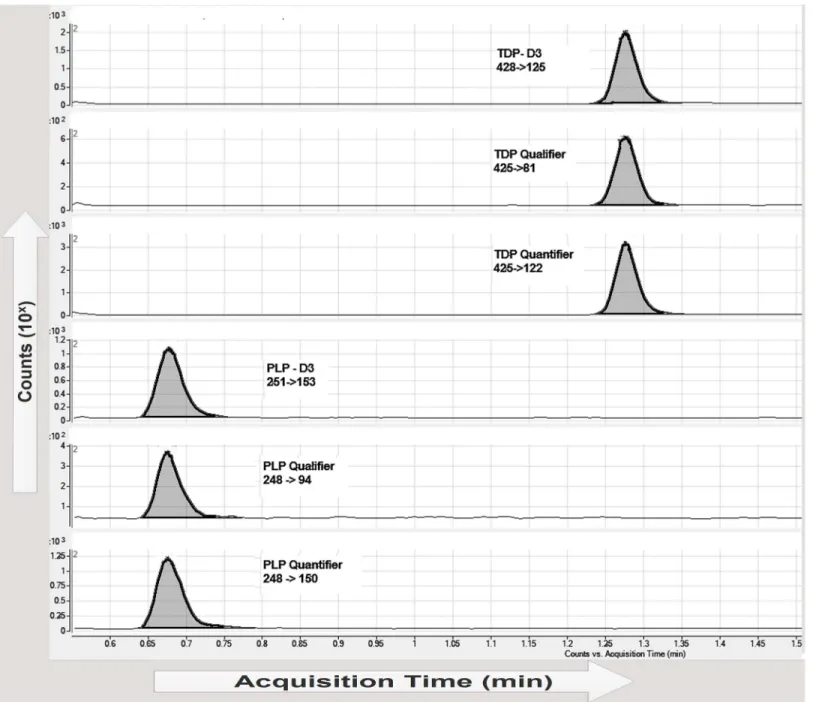Image resolution: width=813 pixels, height=702 pixels.
Task: Click time-axis tick label 0.65
Action: coord(148,643)
